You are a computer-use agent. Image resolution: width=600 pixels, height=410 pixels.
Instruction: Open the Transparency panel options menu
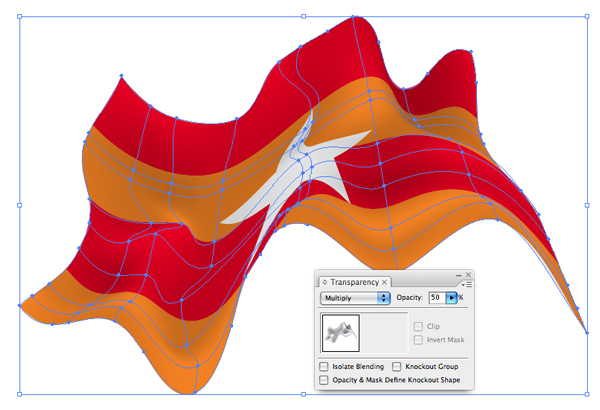pos(466,285)
